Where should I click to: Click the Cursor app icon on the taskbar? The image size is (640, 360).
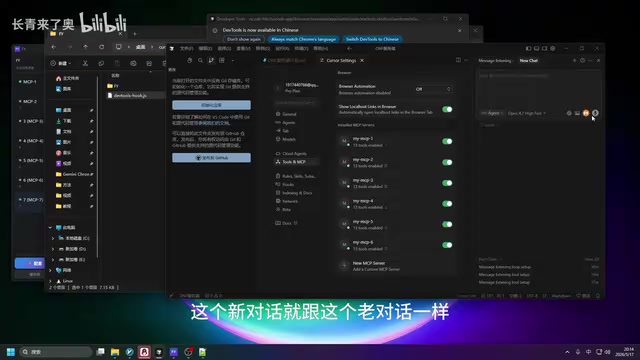click(x=159, y=352)
